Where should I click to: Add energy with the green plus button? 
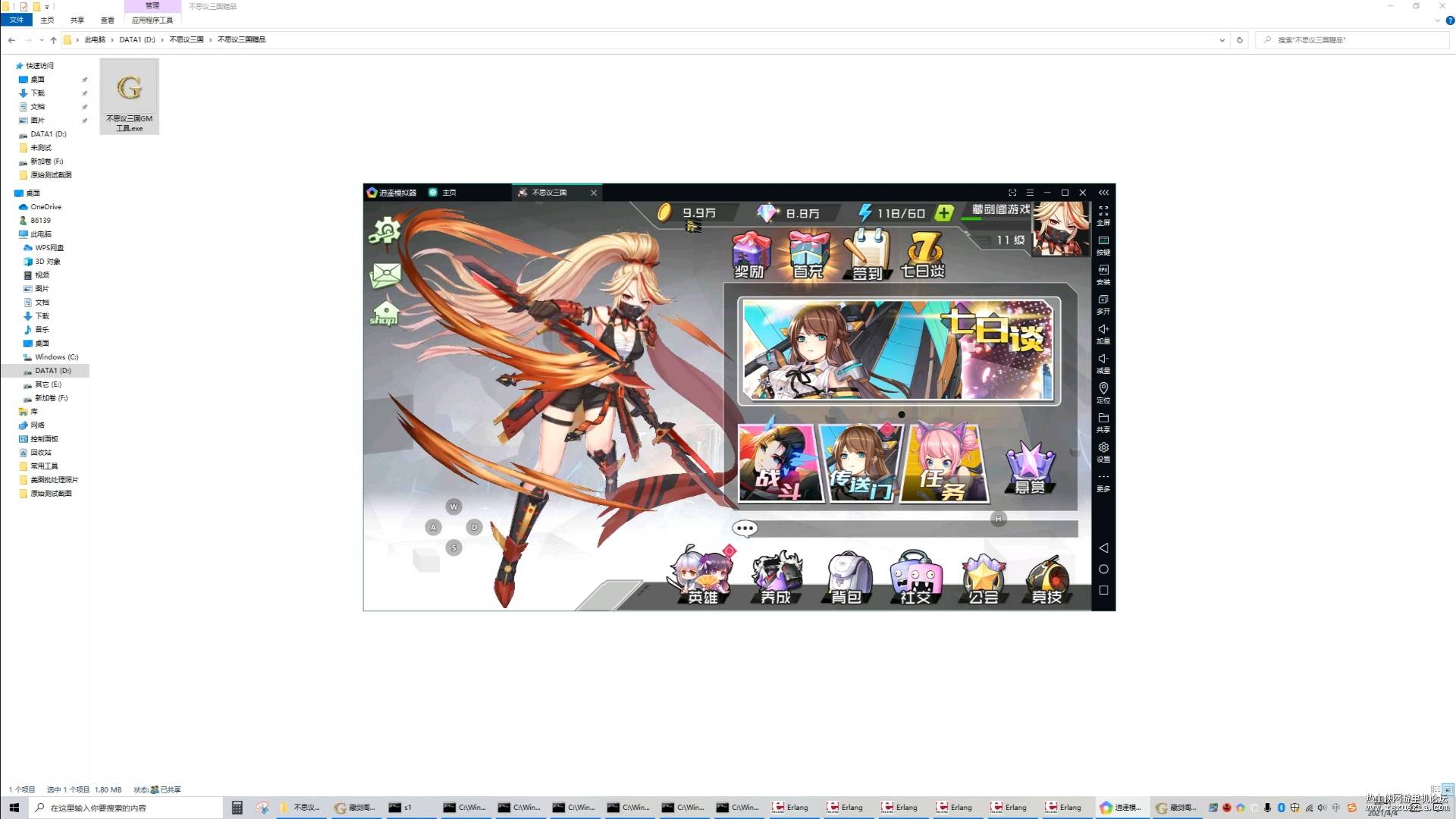click(x=944, y=213)
